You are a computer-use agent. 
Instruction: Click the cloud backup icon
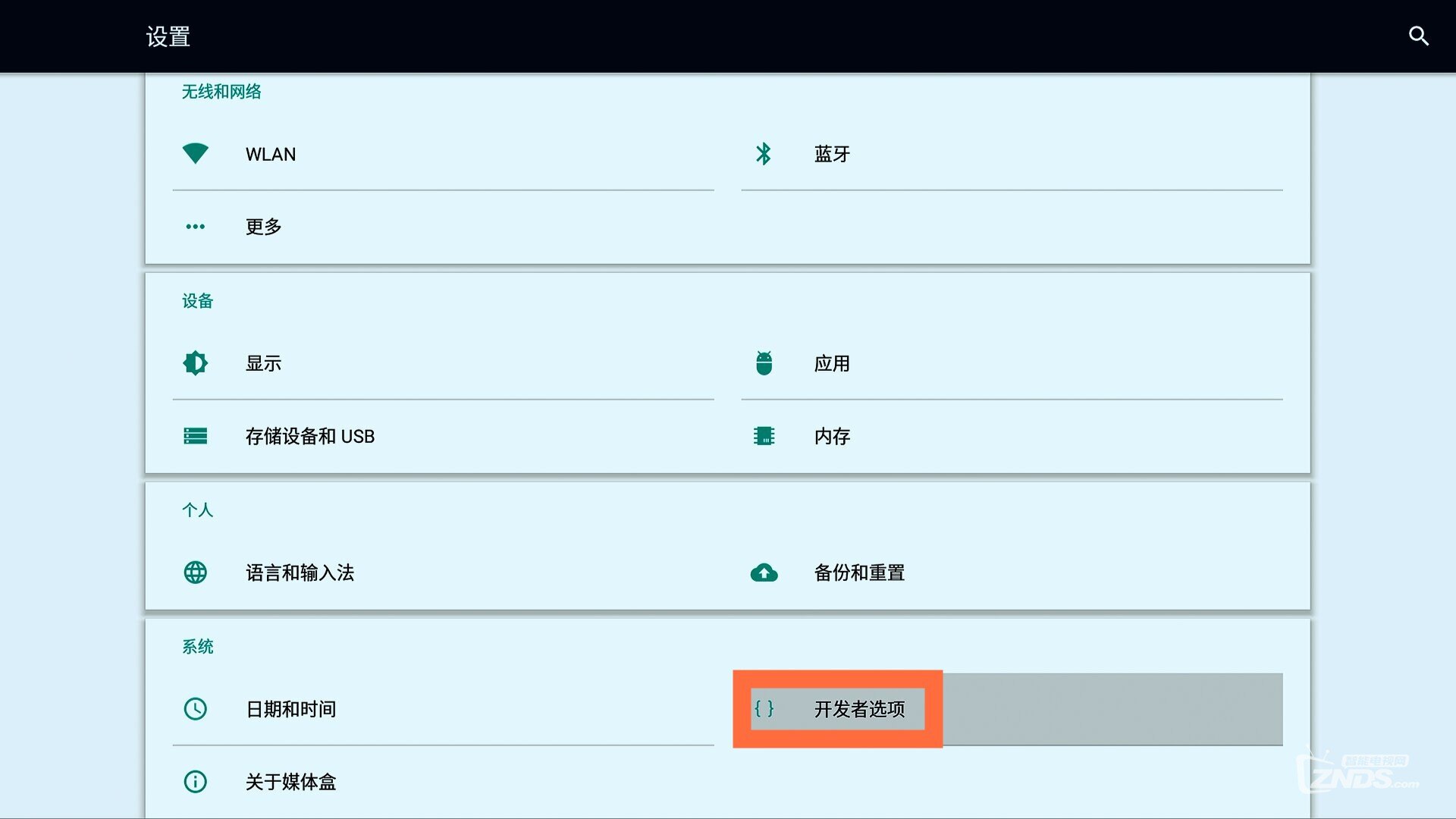[764, 573]
